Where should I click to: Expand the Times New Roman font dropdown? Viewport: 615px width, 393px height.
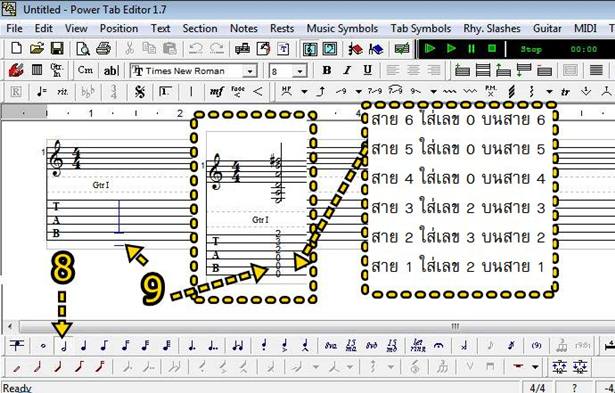pyautogui.click(x=249, y=71)
